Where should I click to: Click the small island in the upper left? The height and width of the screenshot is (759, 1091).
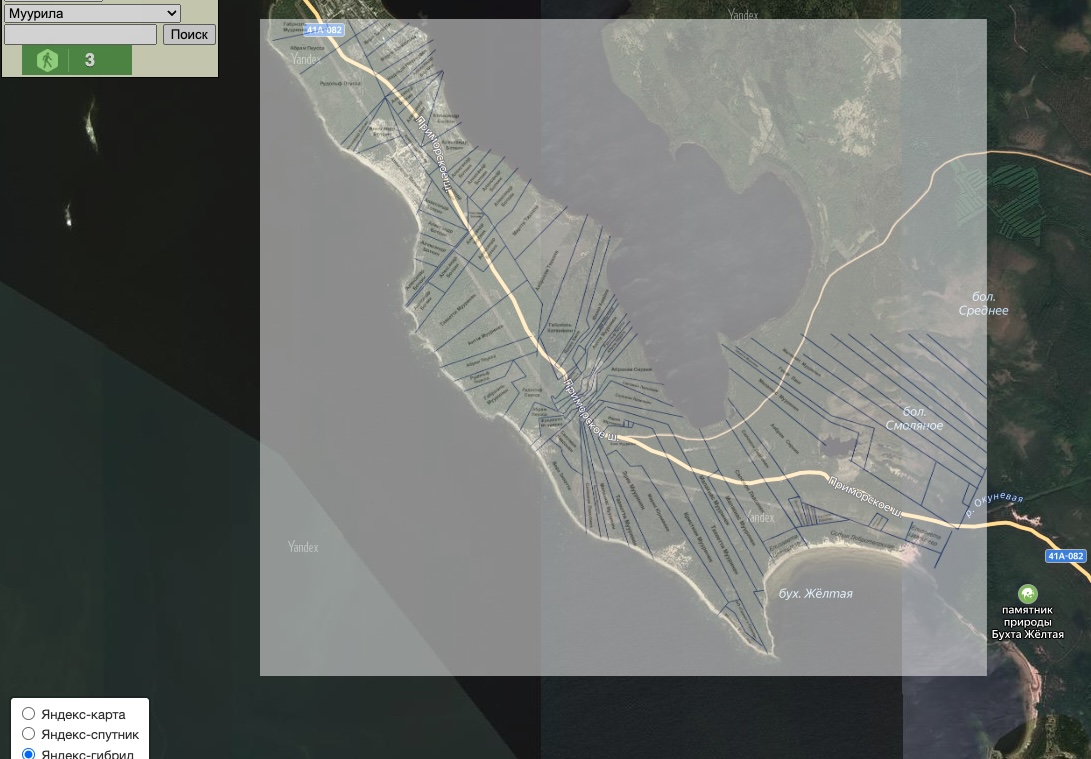tap(92, 123)
